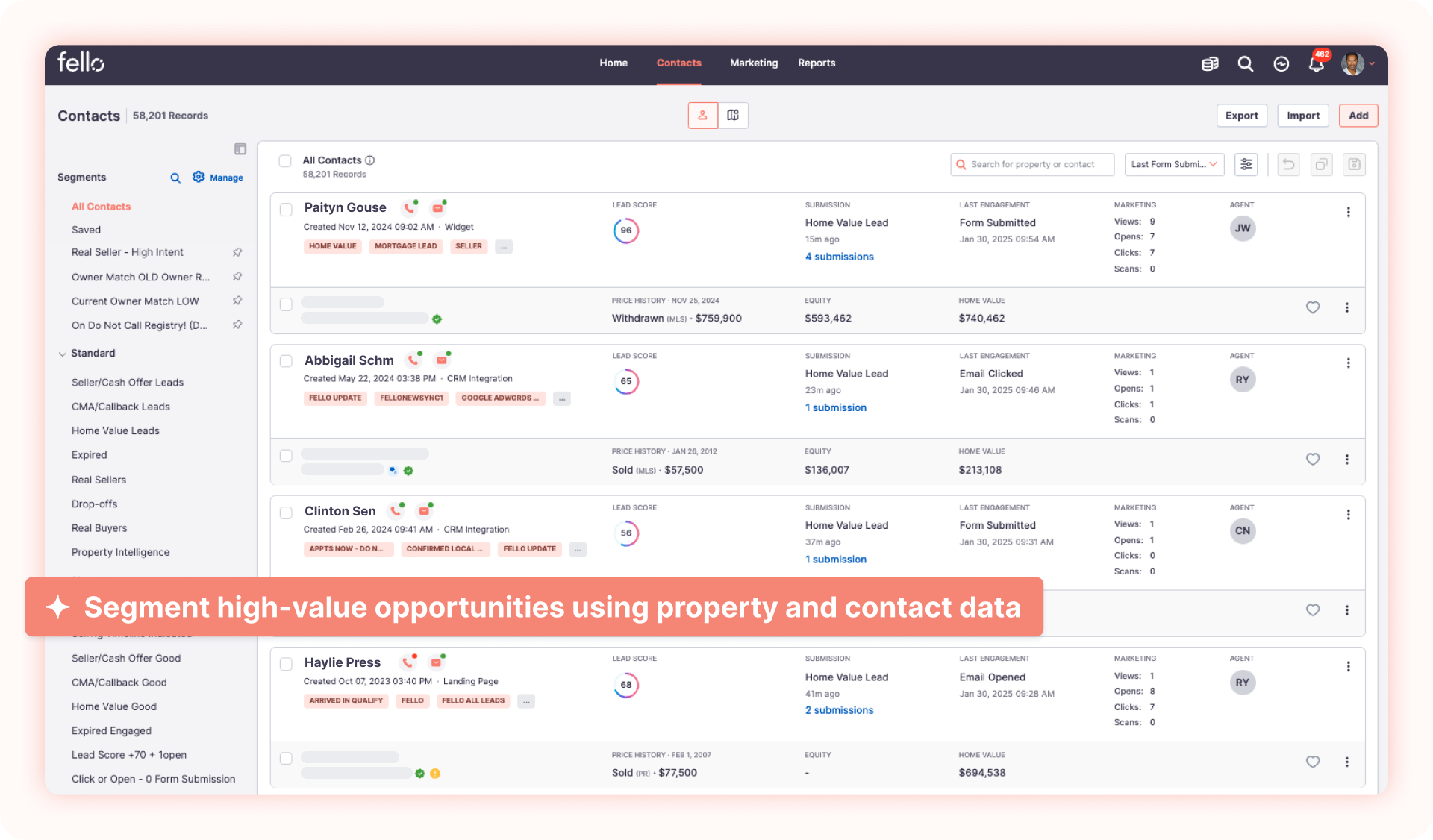
Task: Open the coins credits icon in header
Action: coord(1210,64)
